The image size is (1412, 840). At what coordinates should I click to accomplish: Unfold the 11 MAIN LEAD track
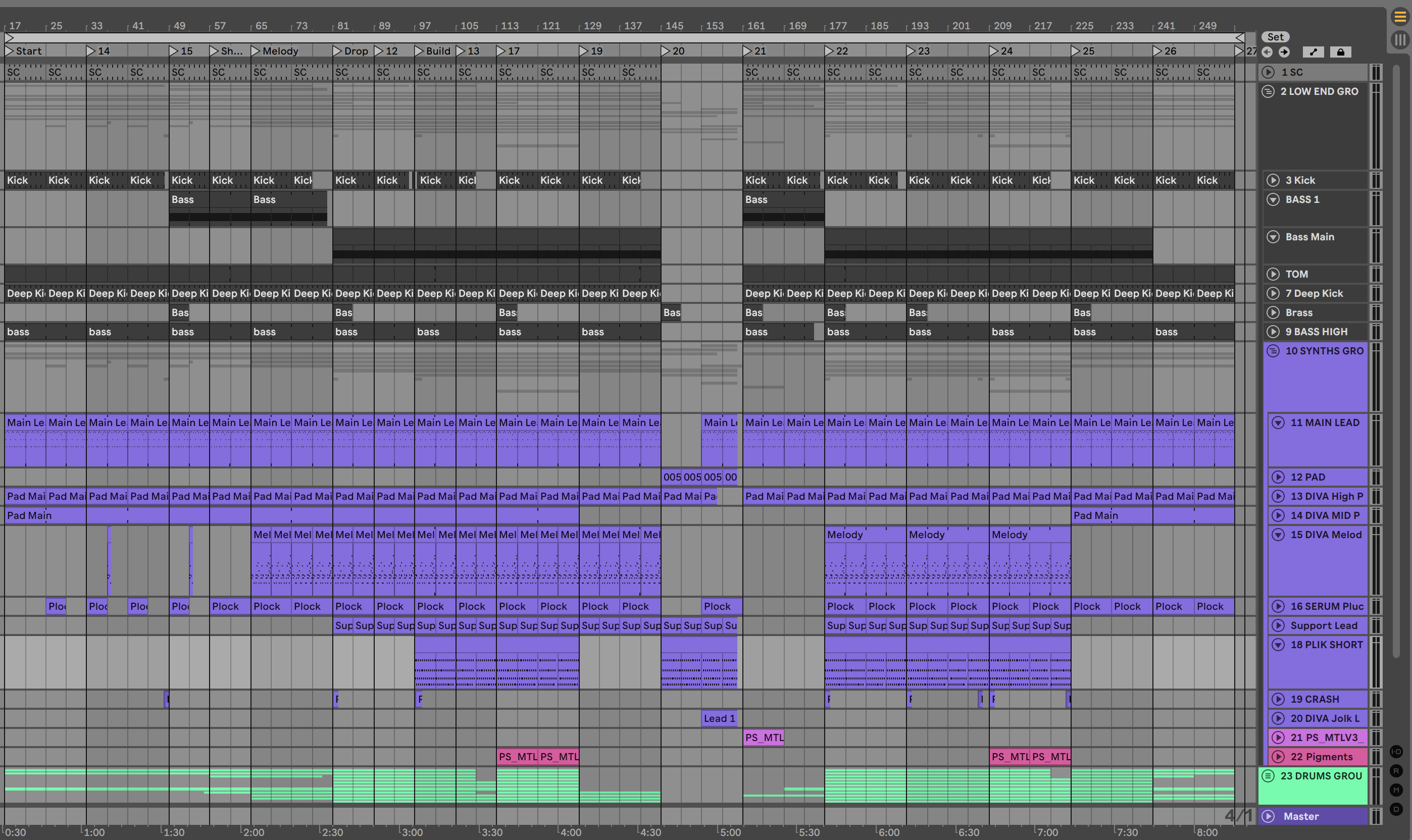1278,422
